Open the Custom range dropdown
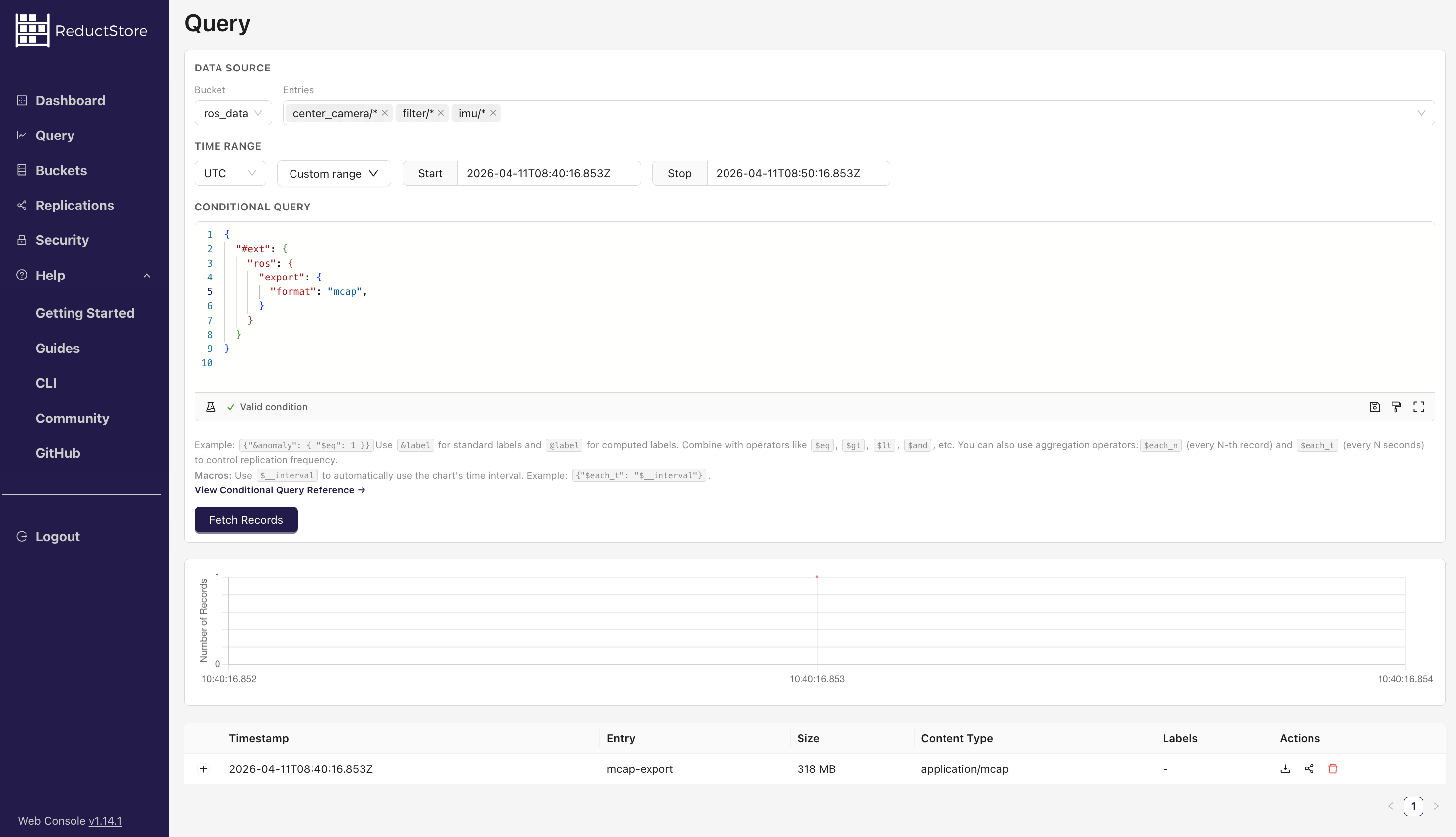 click(334, 173)
